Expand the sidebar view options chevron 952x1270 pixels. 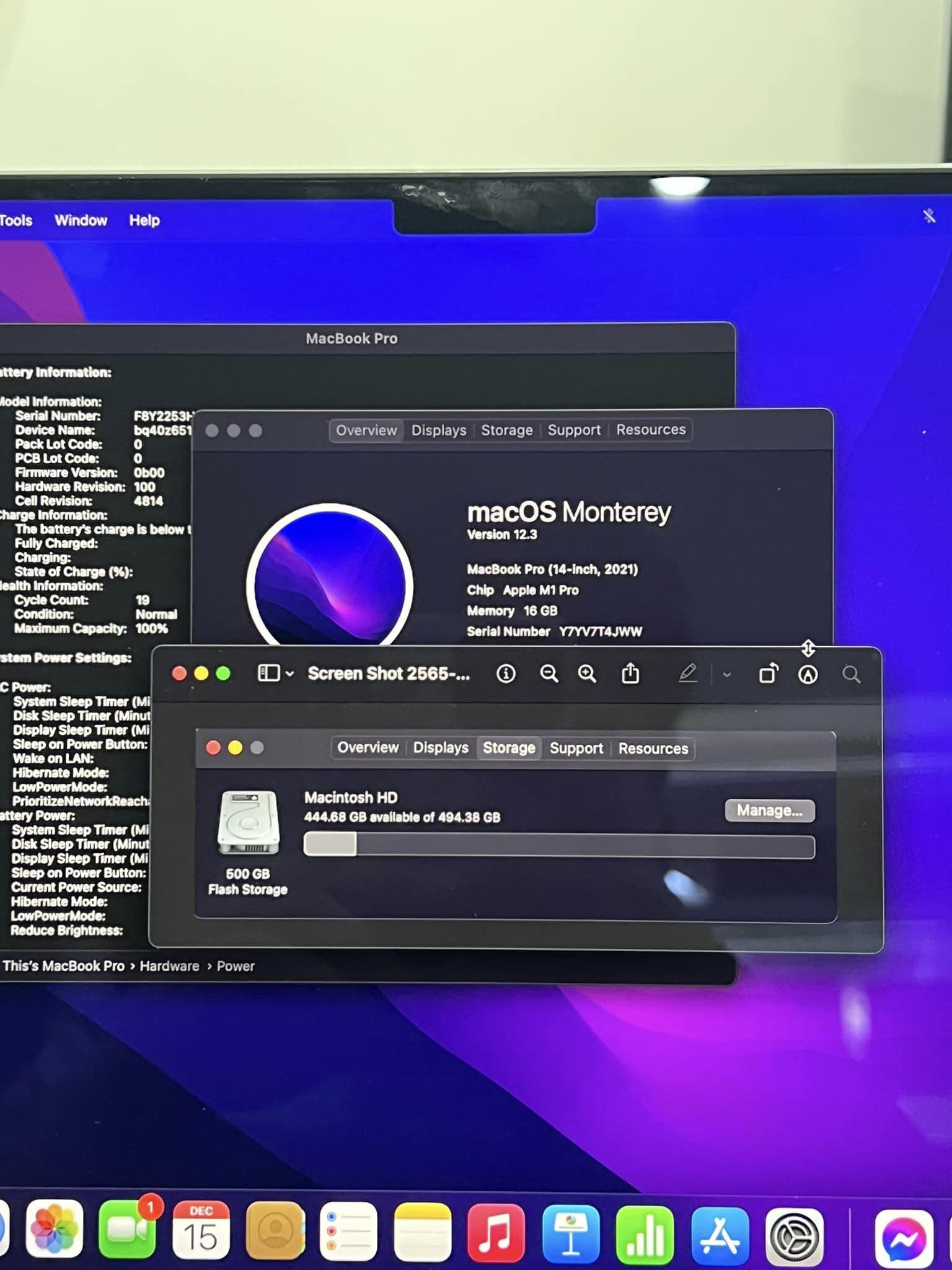click(289, 674)
